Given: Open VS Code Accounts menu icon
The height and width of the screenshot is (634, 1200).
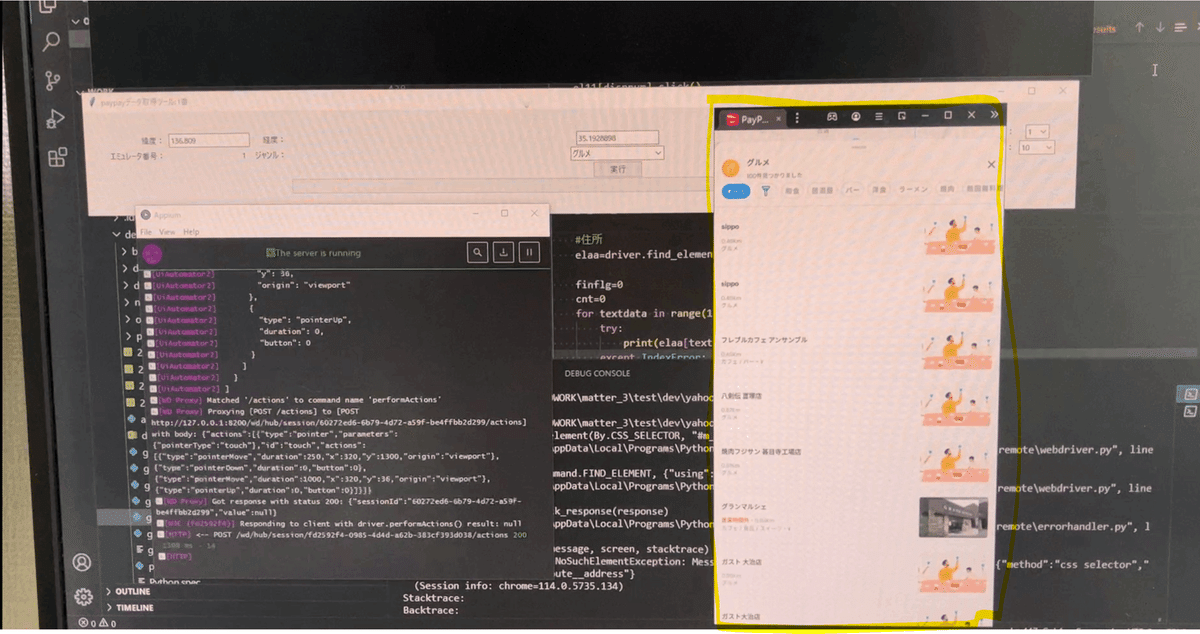Looking at the screenshot, I should click(81, 563).
